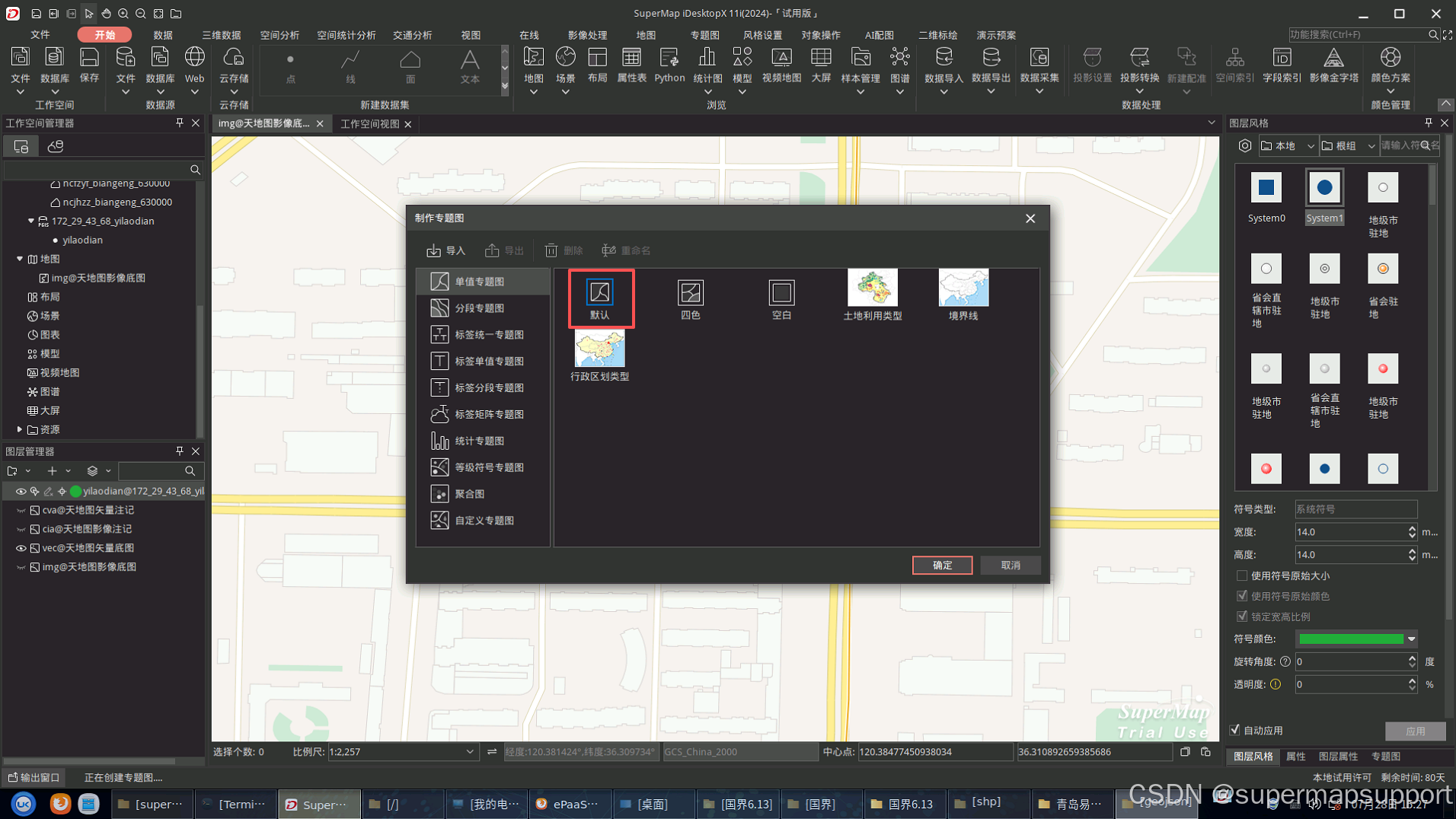
Task: Click the 旋转角度 rotation angle field
Action: click(1350, 662)
